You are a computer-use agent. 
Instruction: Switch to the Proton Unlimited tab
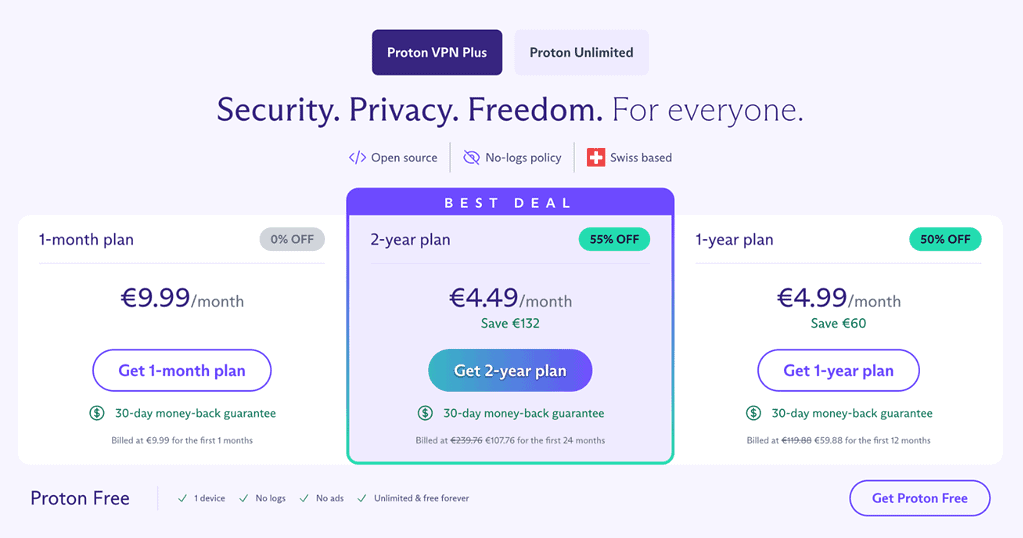pyautogui.click(x=581, y=52)
